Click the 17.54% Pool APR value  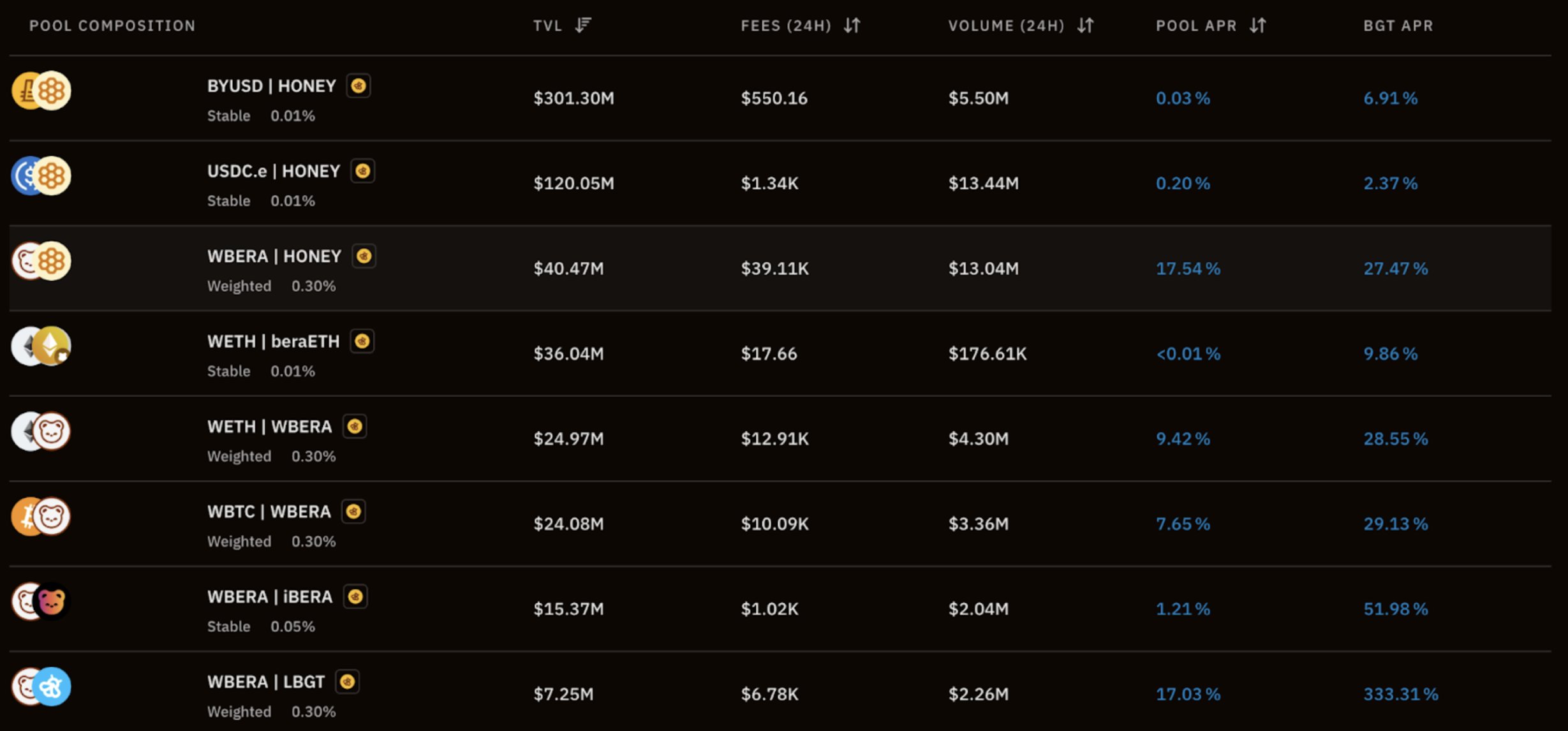coord(1188,269)
